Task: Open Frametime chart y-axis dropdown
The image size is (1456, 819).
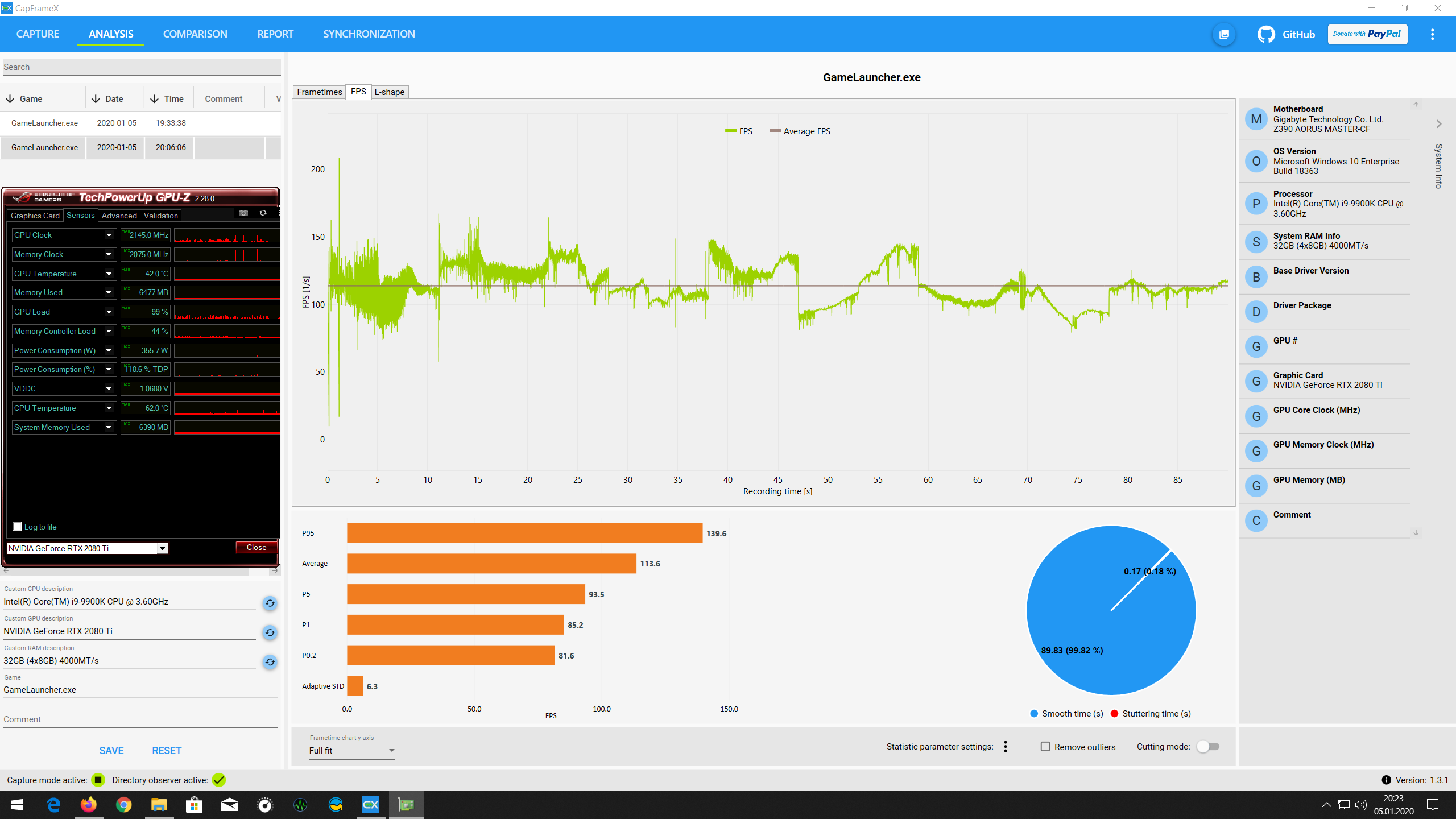Action: pos(352,751)
